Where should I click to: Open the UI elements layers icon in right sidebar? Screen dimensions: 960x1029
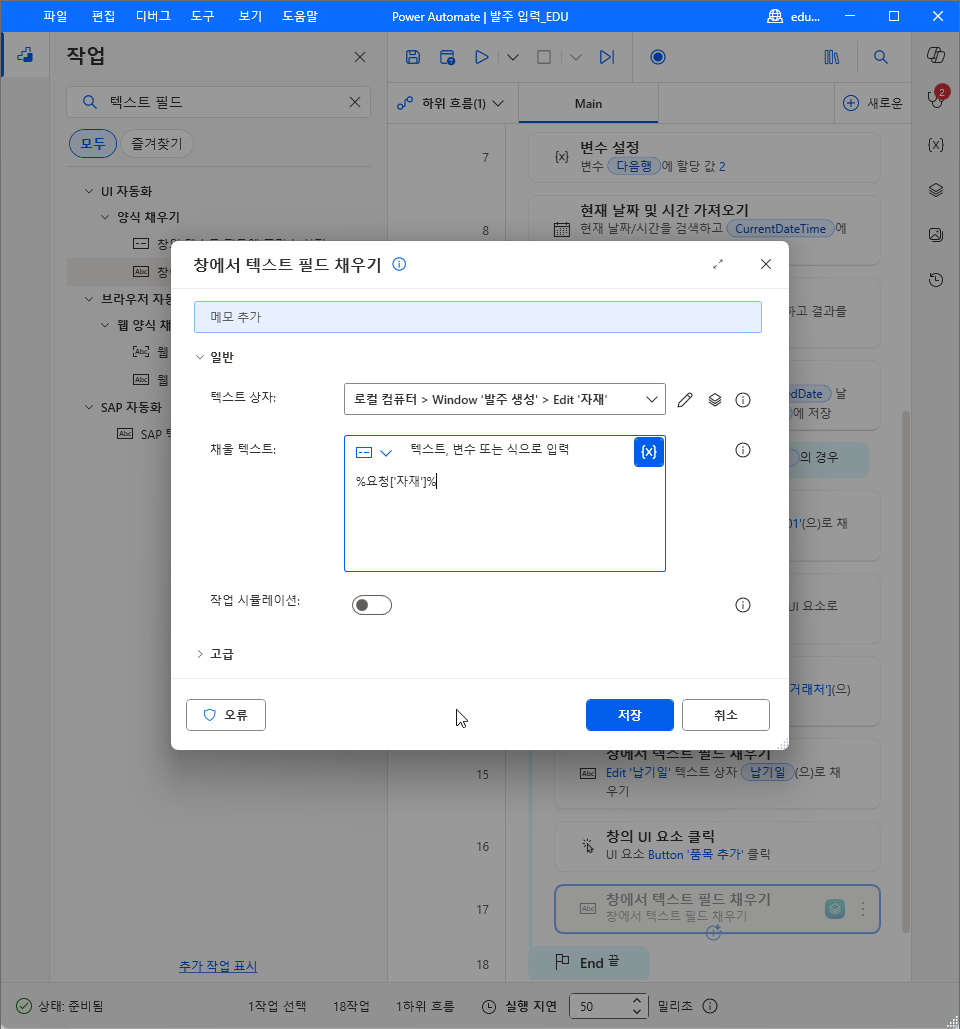[936, 190]
